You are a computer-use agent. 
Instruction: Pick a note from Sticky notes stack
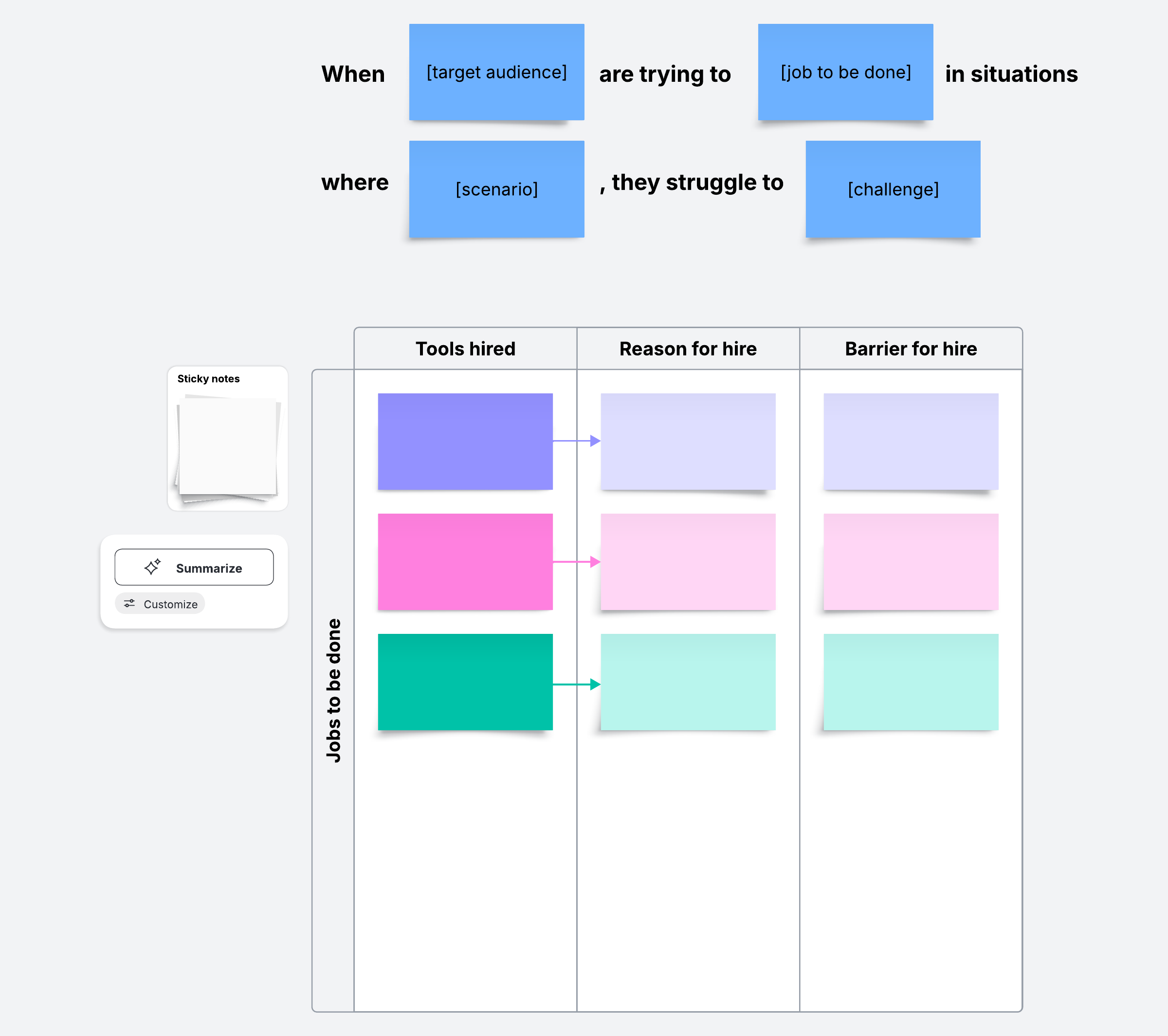pos(227,446)
